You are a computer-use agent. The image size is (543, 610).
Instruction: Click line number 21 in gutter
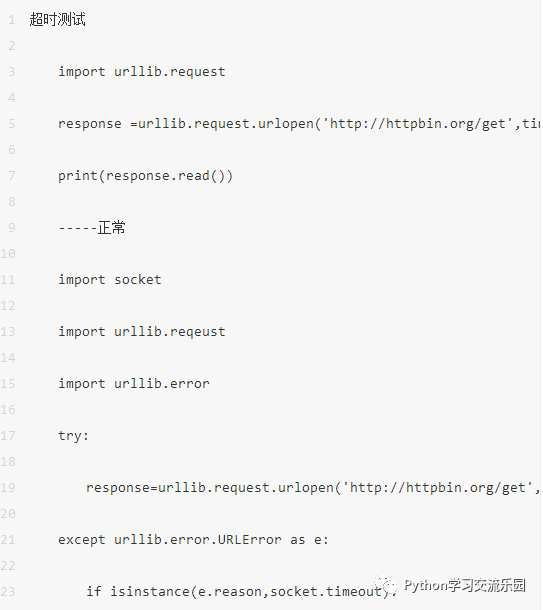(x=8, y=540)
